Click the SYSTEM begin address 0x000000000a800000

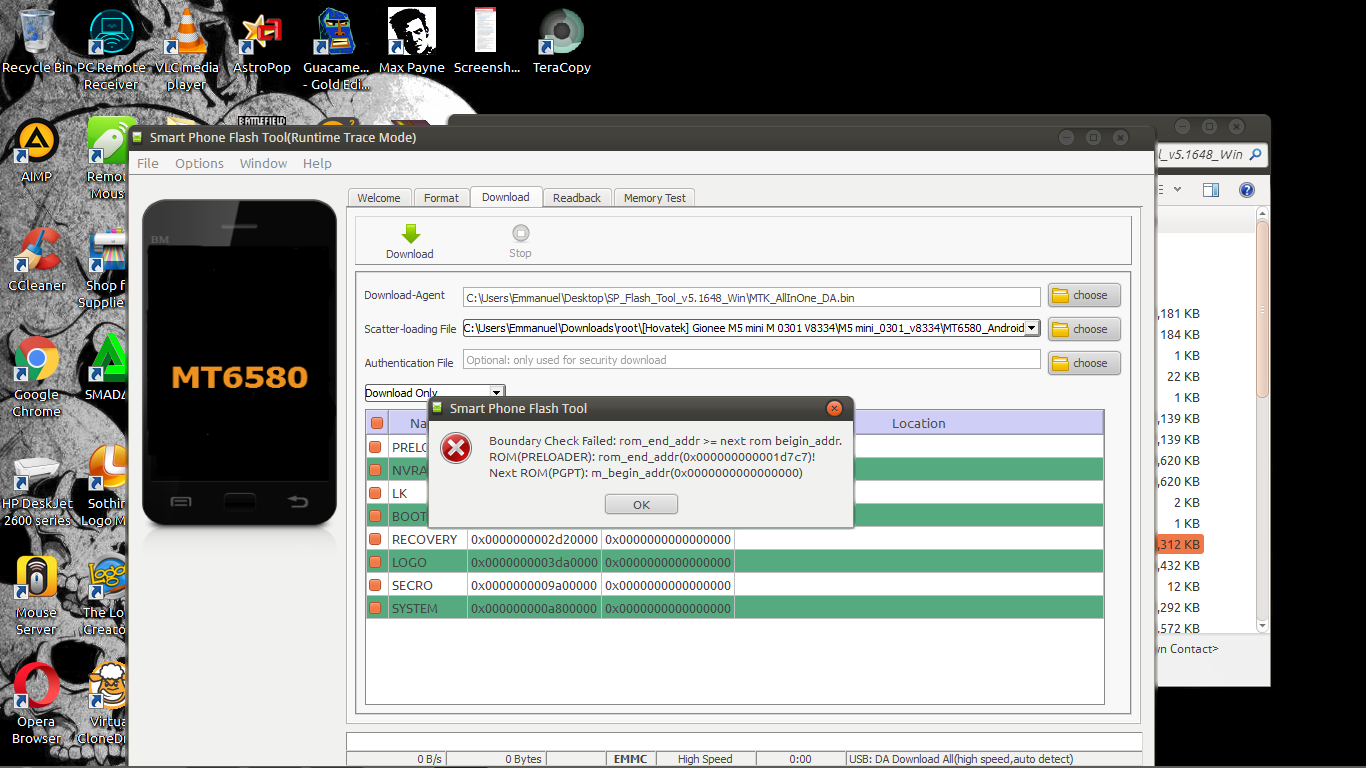coord(534,608)
